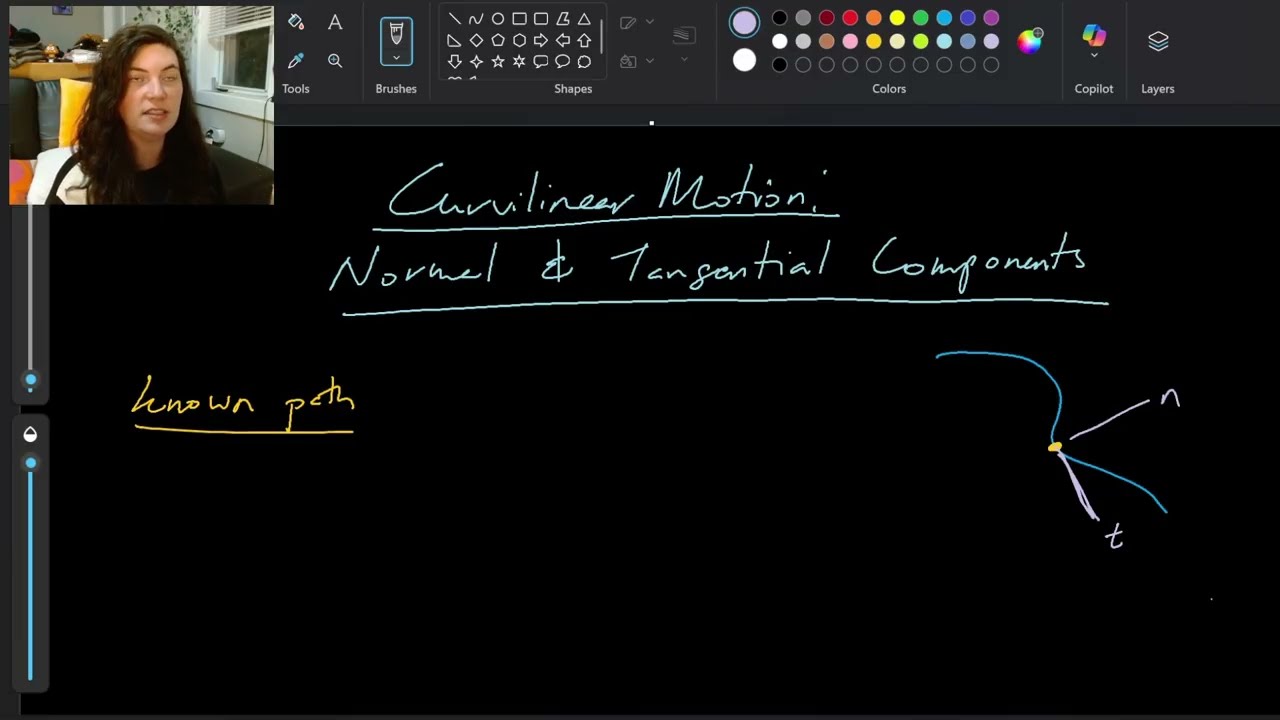1280x720 pixels.
Task: Adjust the brush size slider handle
Action: pyautogui.click(x=30, y=380)
